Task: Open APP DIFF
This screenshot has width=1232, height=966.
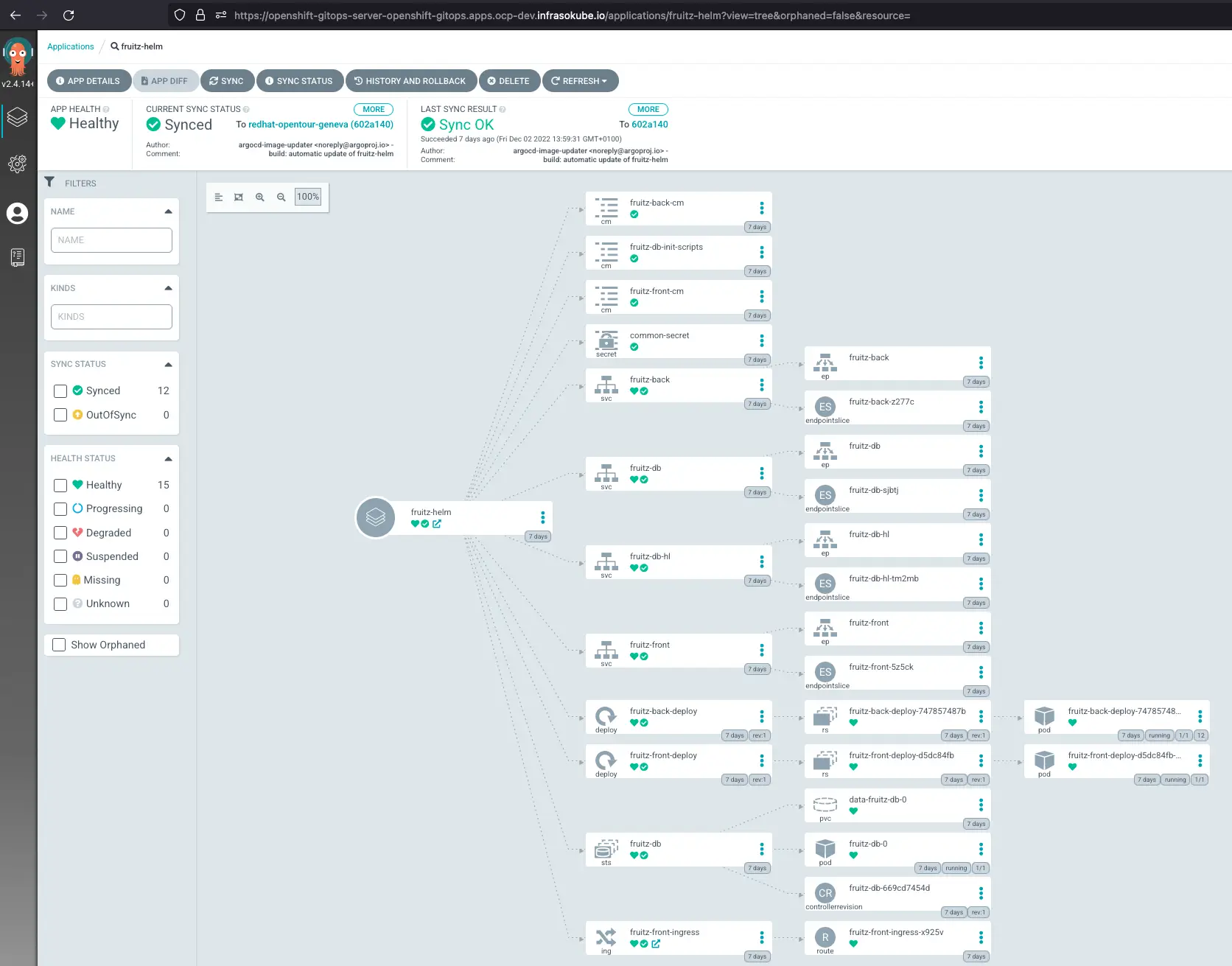Action: 165,81
